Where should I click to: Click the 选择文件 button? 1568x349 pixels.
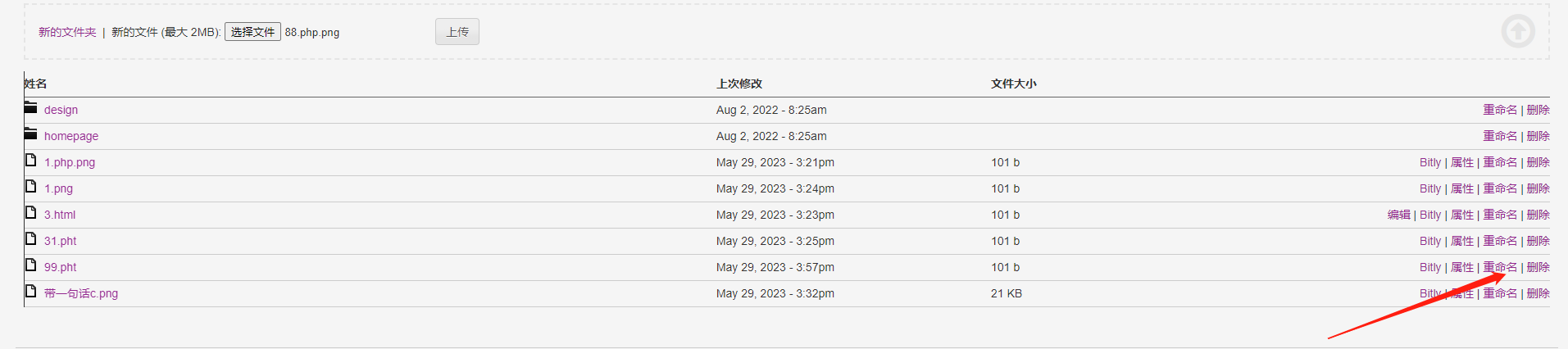pos(252,32)
